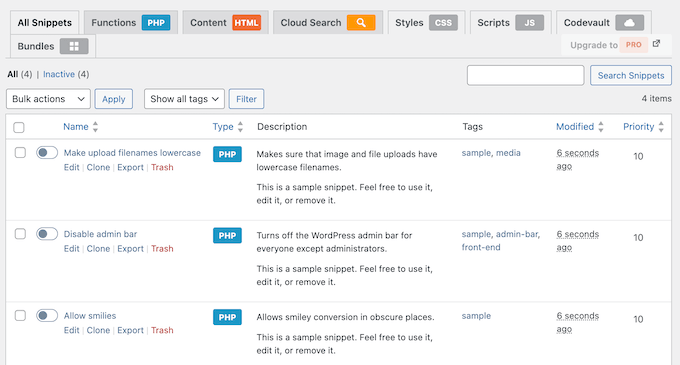680x365 pixels.
Task: Show the All (4) snippets filter
Action: pos(20,74)
